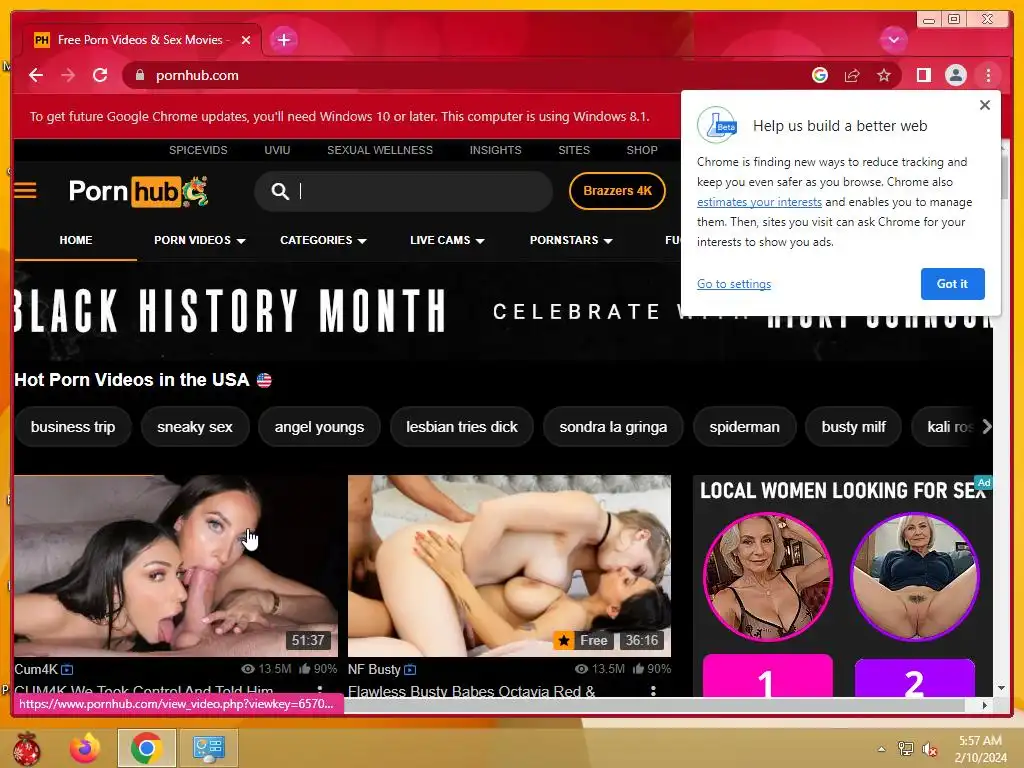The height and width of the screenshot is (768, 1024).
Task: Click the vertical scrollbar thumb
Action: coord(1004,178)
